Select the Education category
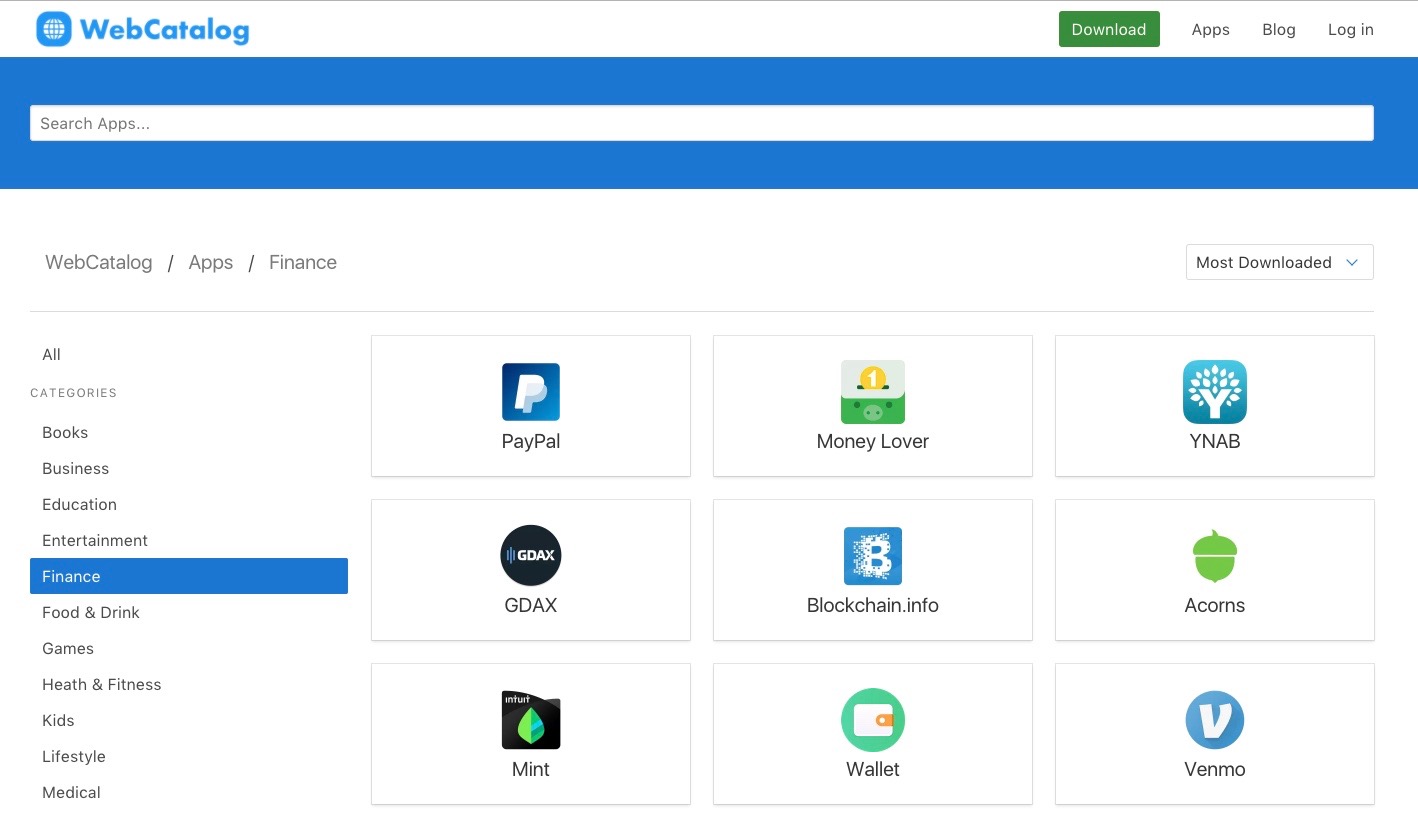 189,504
